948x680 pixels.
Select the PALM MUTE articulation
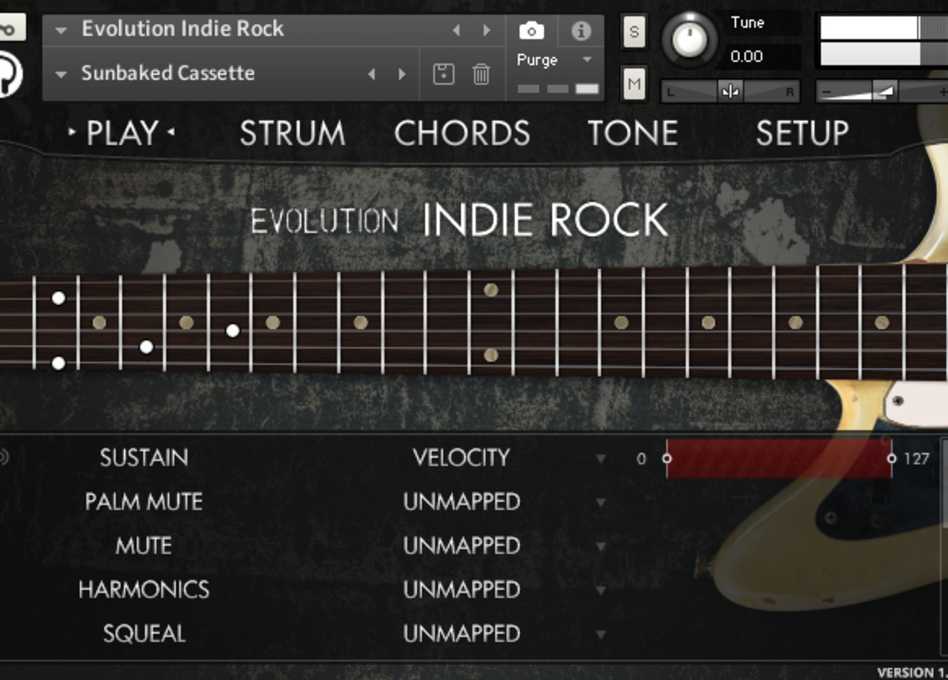(x=144, y=502)
